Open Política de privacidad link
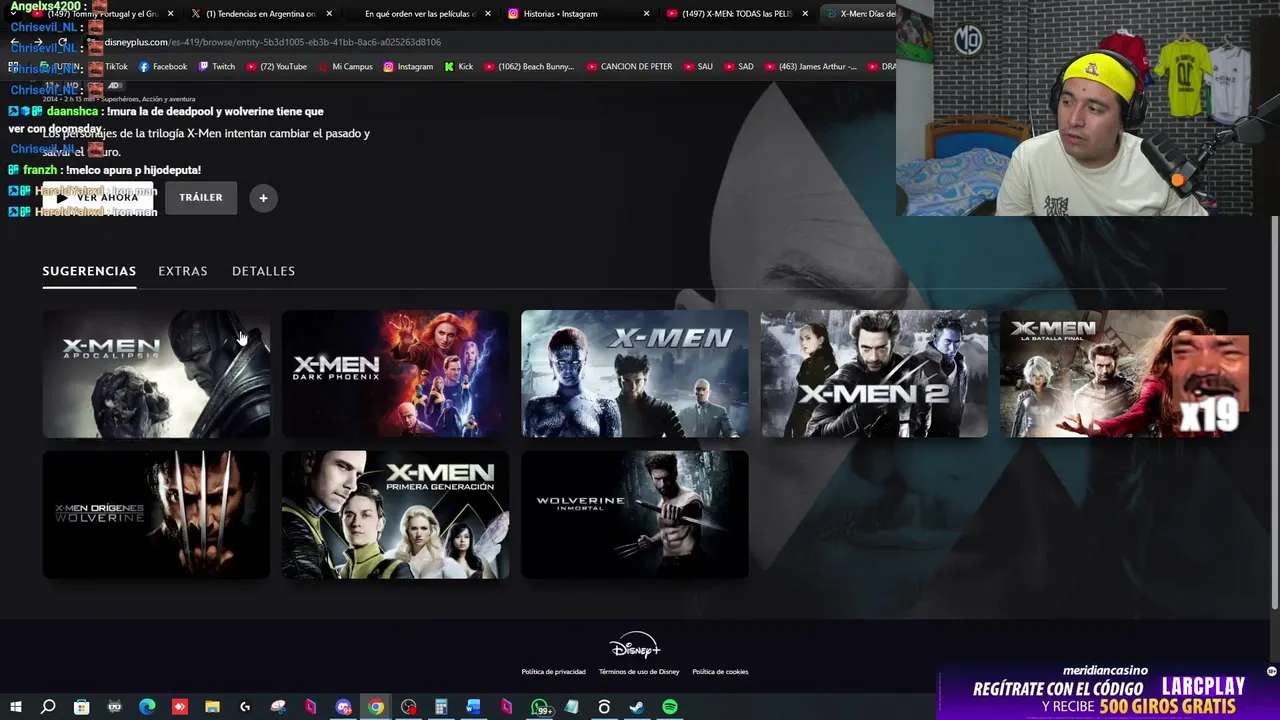 (x=553, y=672)
